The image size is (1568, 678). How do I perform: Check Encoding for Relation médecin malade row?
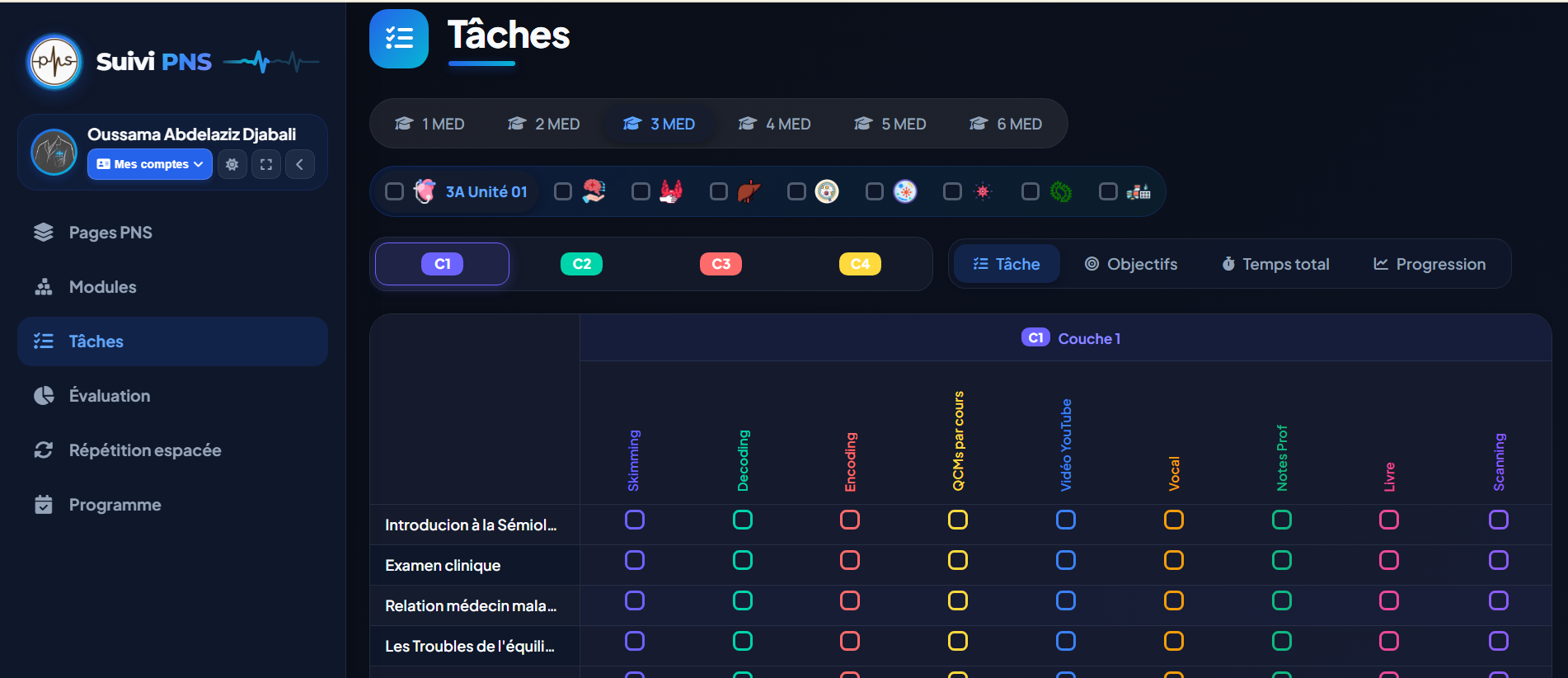(x=850, y=600)
